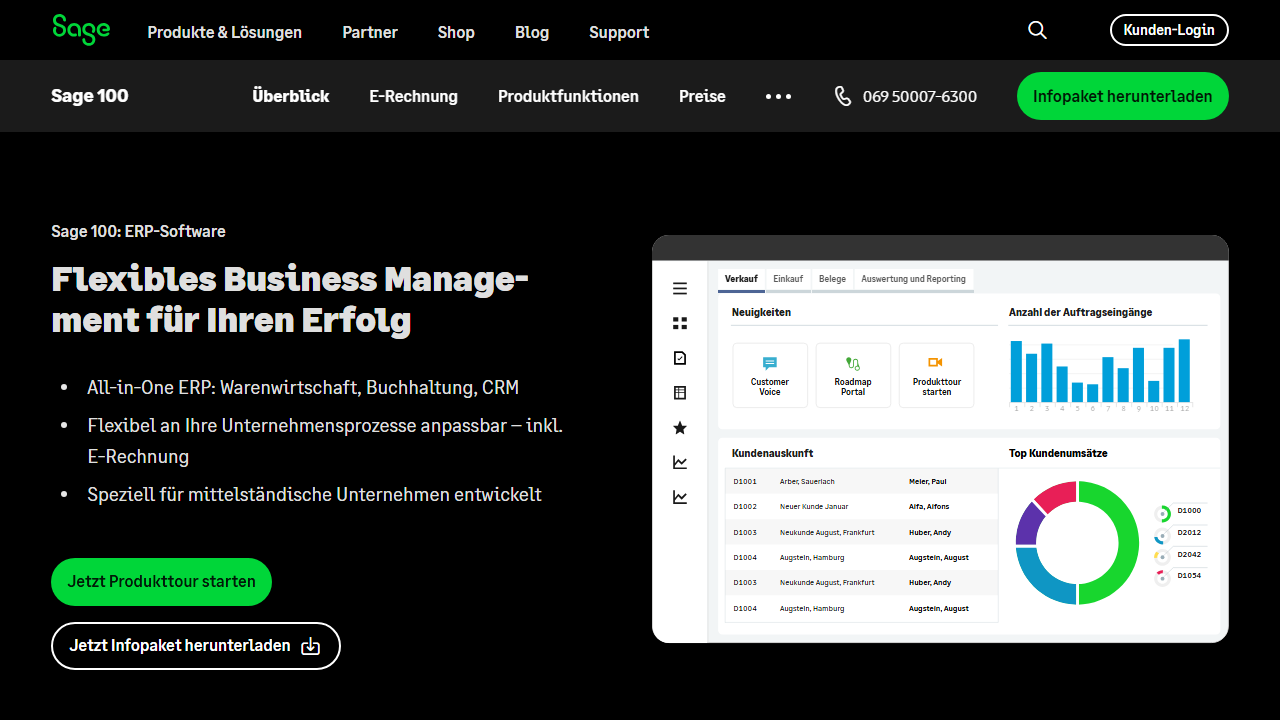Click the Sage logo
The width and height of the screenshot is (1280, 720).
pos(81,30)
